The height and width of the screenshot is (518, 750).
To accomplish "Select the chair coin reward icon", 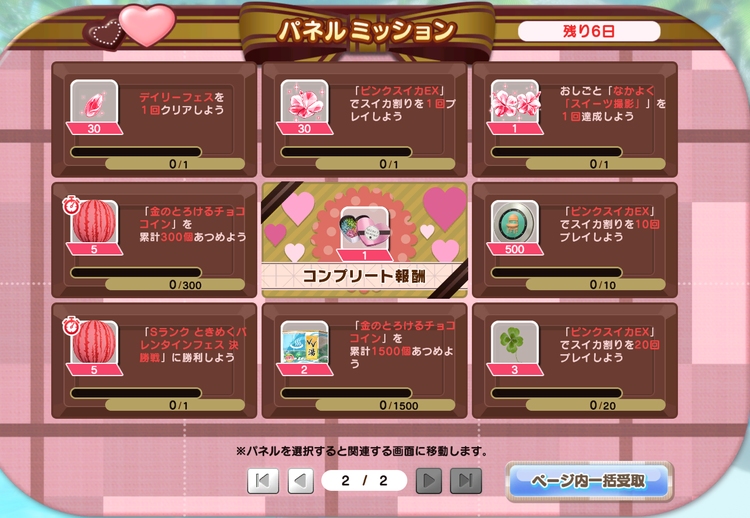I will (515, 222).
